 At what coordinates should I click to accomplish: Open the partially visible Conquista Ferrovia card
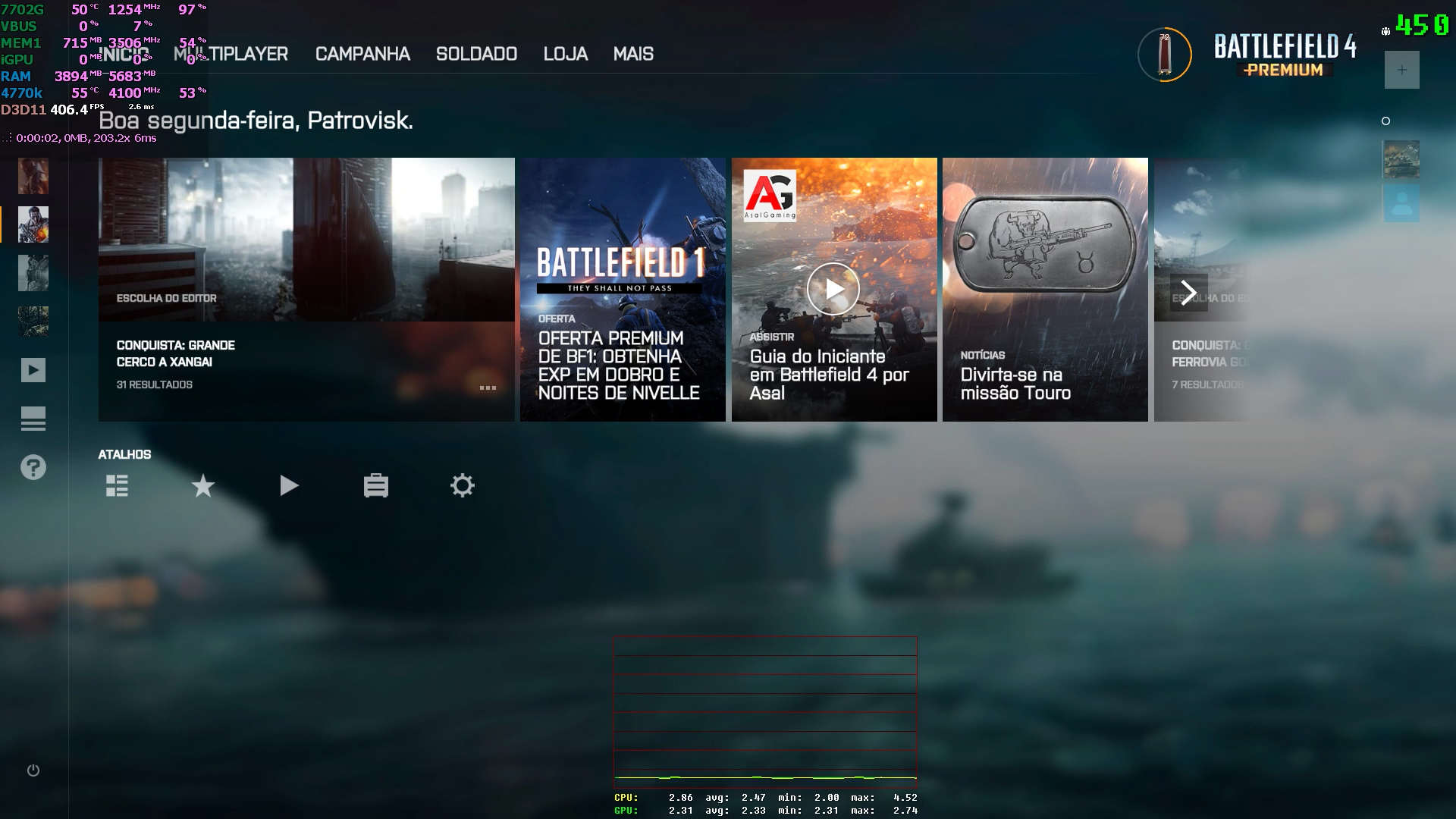coord(1200,290)
